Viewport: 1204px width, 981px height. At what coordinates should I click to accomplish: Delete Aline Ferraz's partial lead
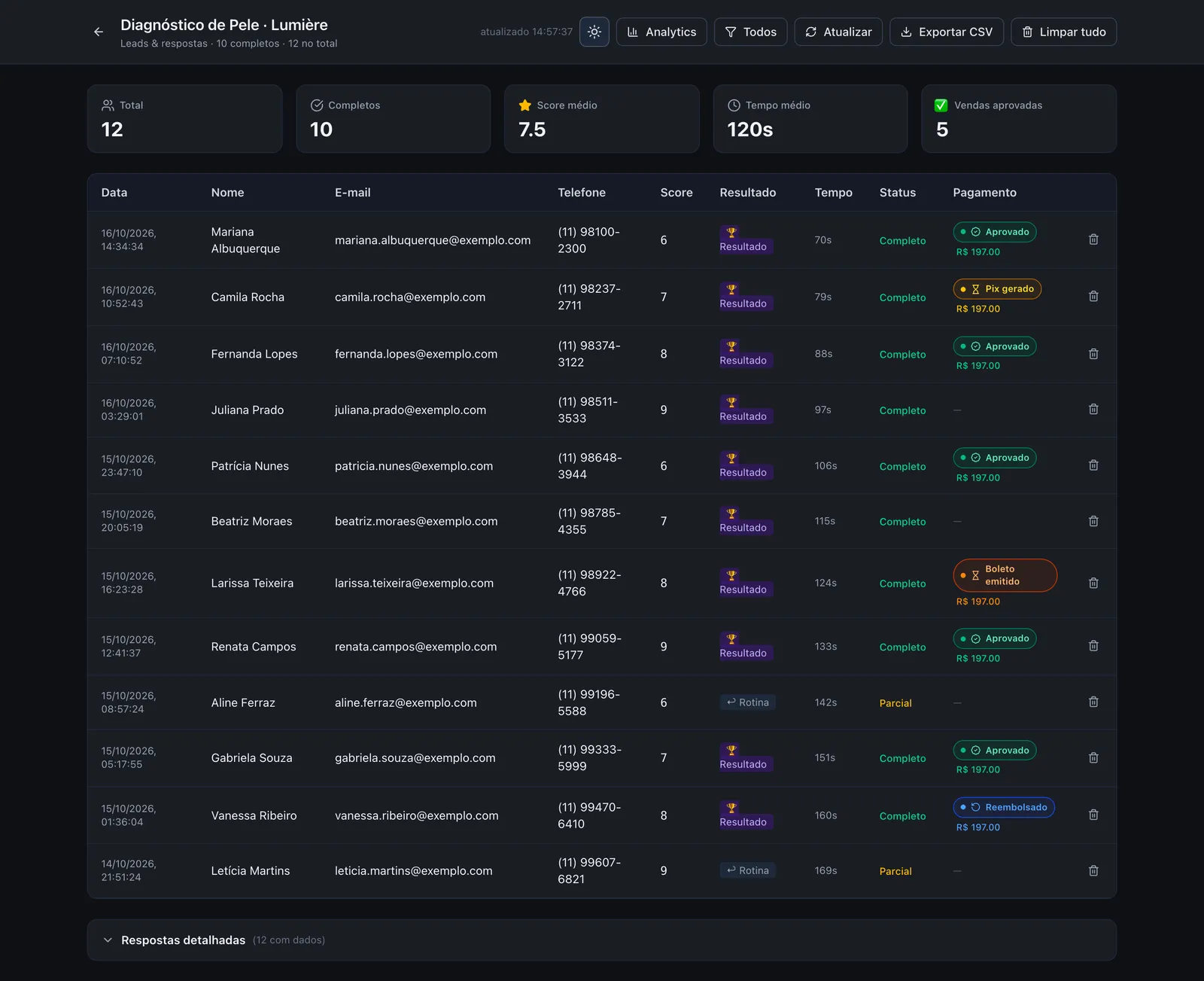(1093, 702)
